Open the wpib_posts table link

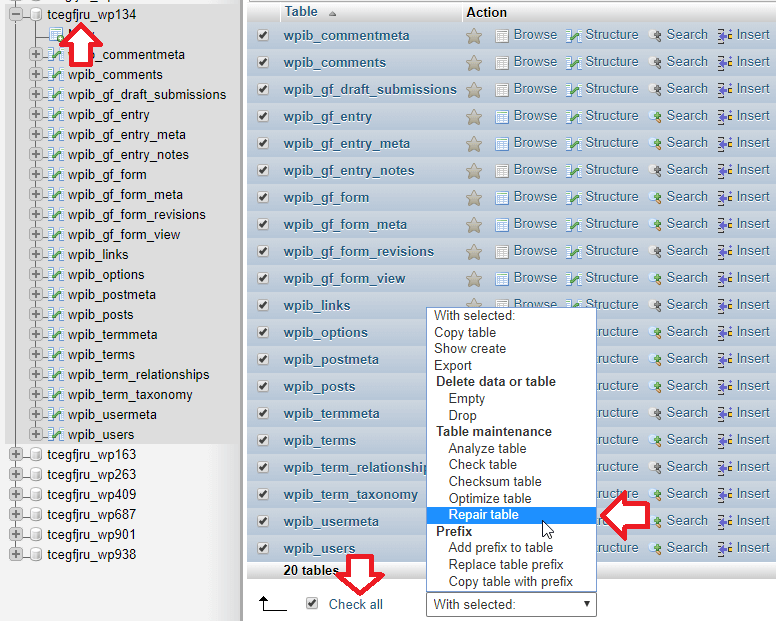pyautogui.click(x=319, y=386)
